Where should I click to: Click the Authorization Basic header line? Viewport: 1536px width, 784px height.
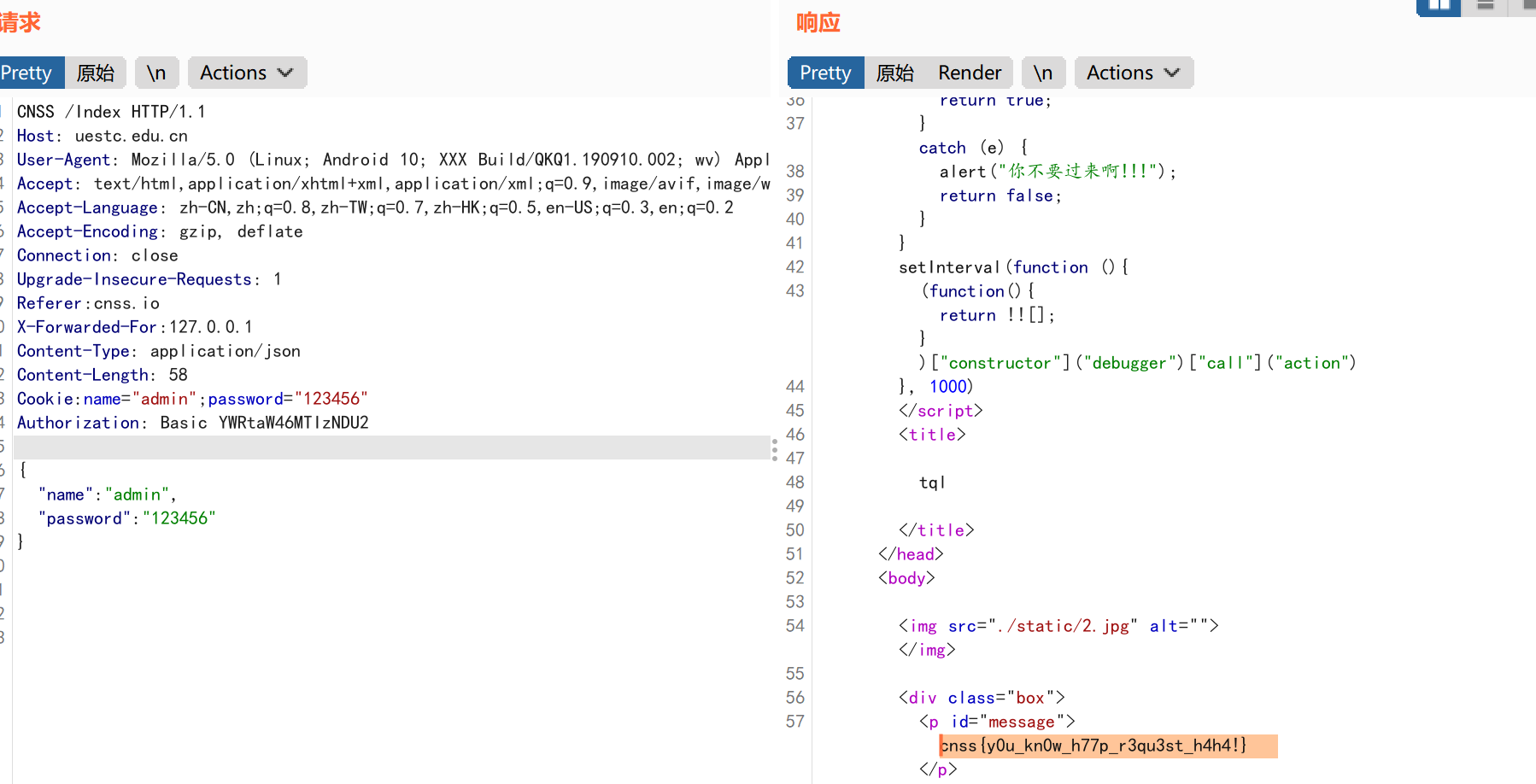click(x=193, y=423)
